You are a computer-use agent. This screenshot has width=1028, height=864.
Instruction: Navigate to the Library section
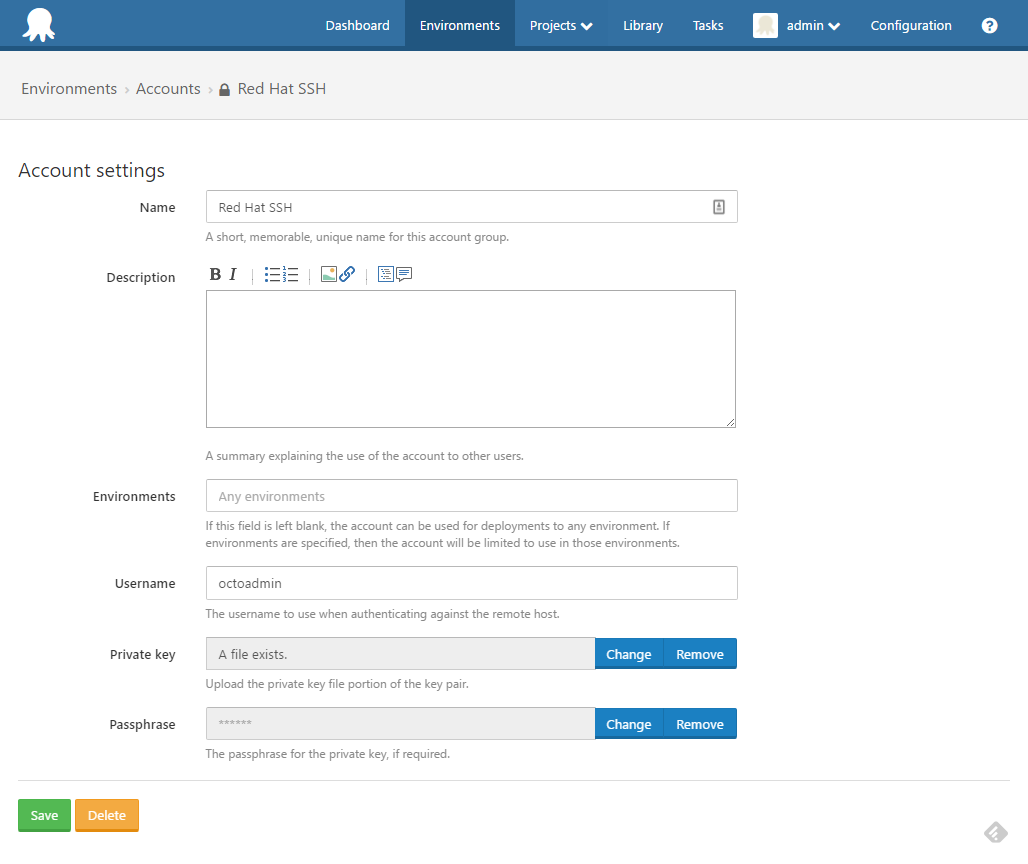[x=642, y=25]
